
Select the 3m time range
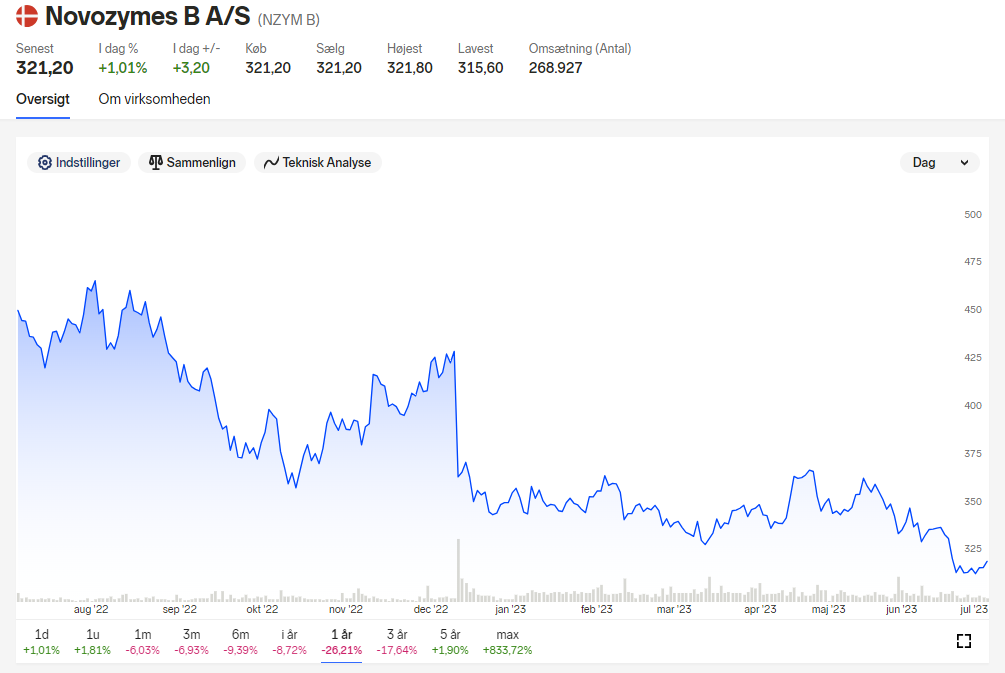pos(191,642)
